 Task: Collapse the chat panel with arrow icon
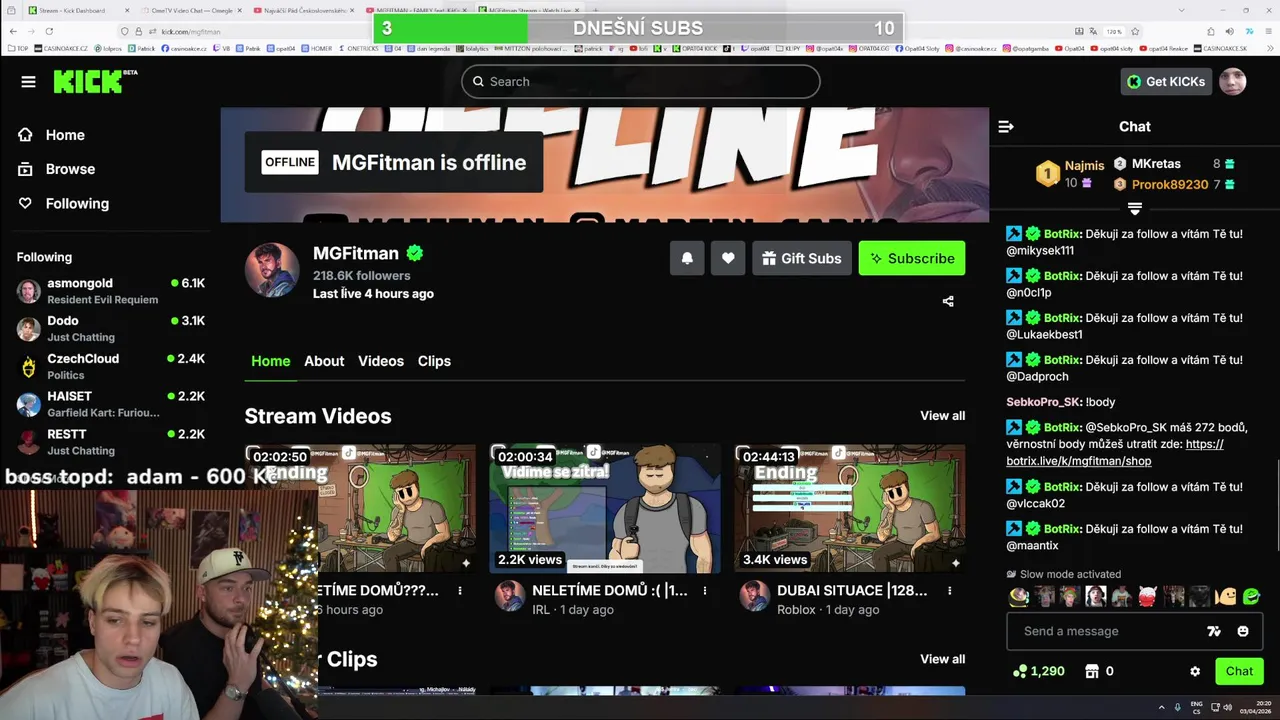coord(1006,127)
